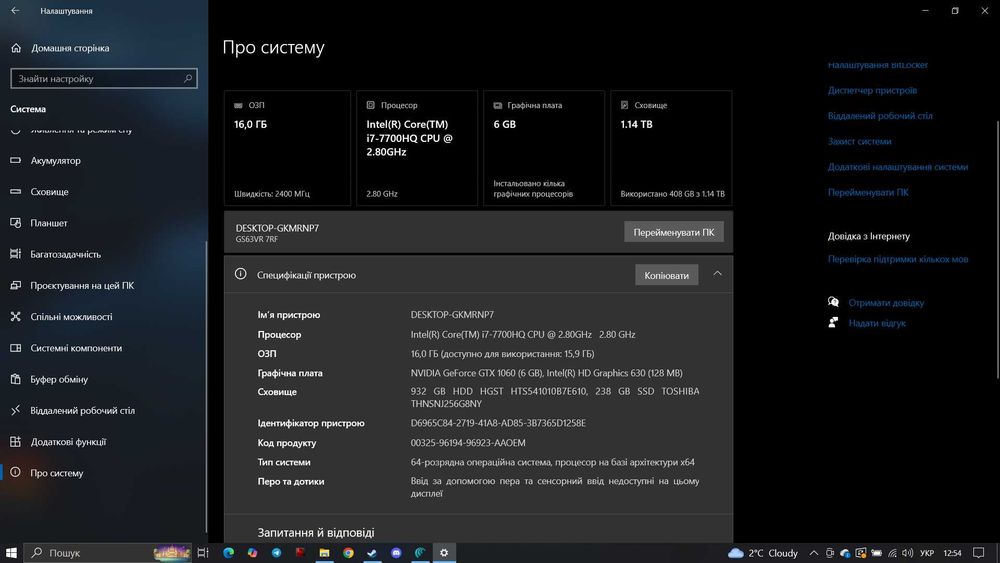Open File Explorer from taskbar
The height and width of the screenshot is (563, 1000).
(324, 553)
